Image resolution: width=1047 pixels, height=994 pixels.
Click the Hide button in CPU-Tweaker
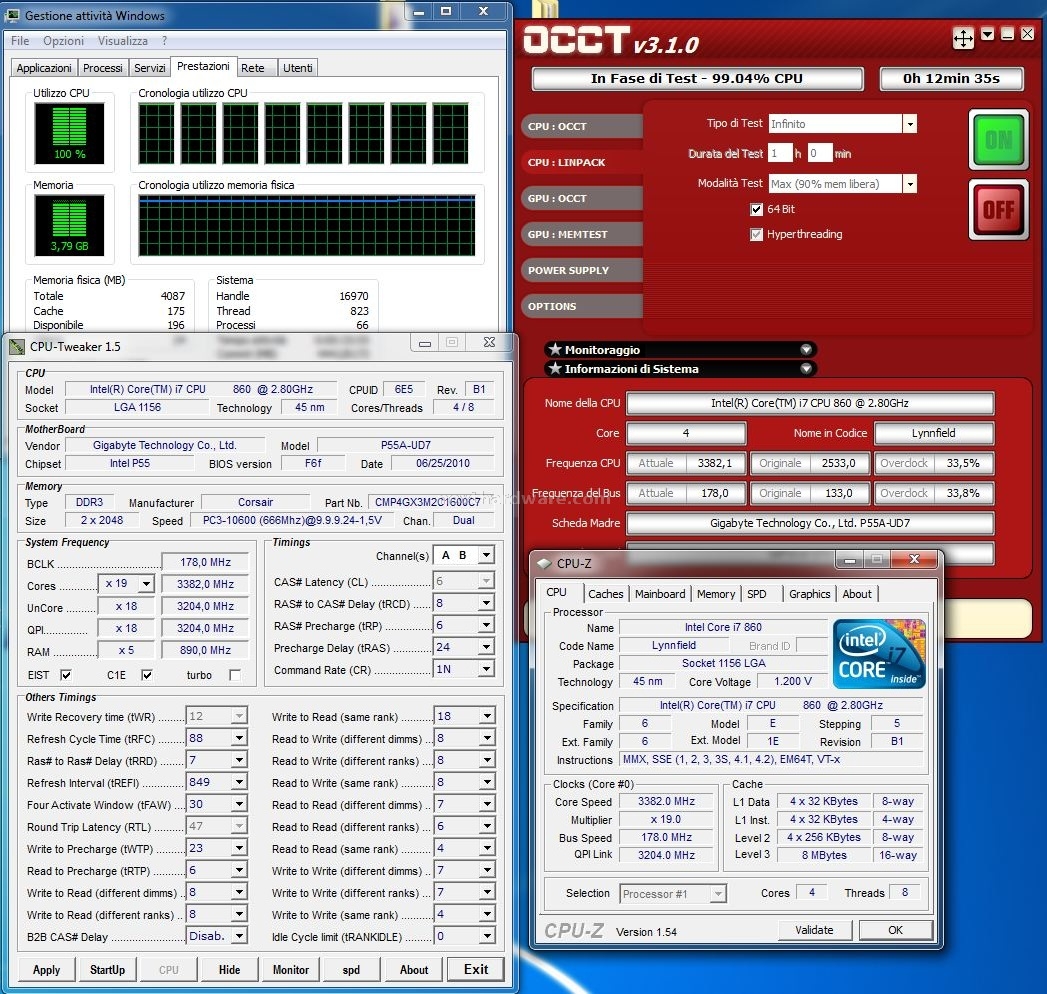(229, 969)
